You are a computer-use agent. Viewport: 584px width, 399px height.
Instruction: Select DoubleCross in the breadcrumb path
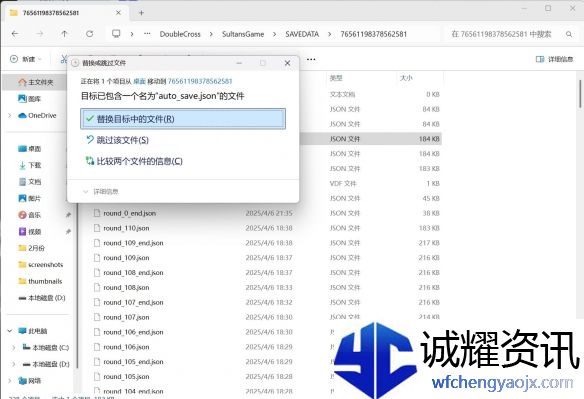click(180, 34)
